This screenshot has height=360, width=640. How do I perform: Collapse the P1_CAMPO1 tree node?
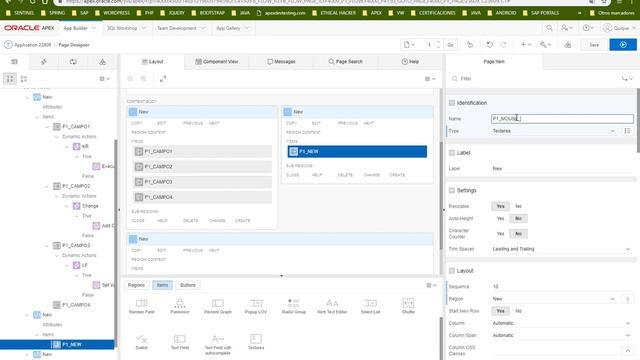[x=47, y=127]
